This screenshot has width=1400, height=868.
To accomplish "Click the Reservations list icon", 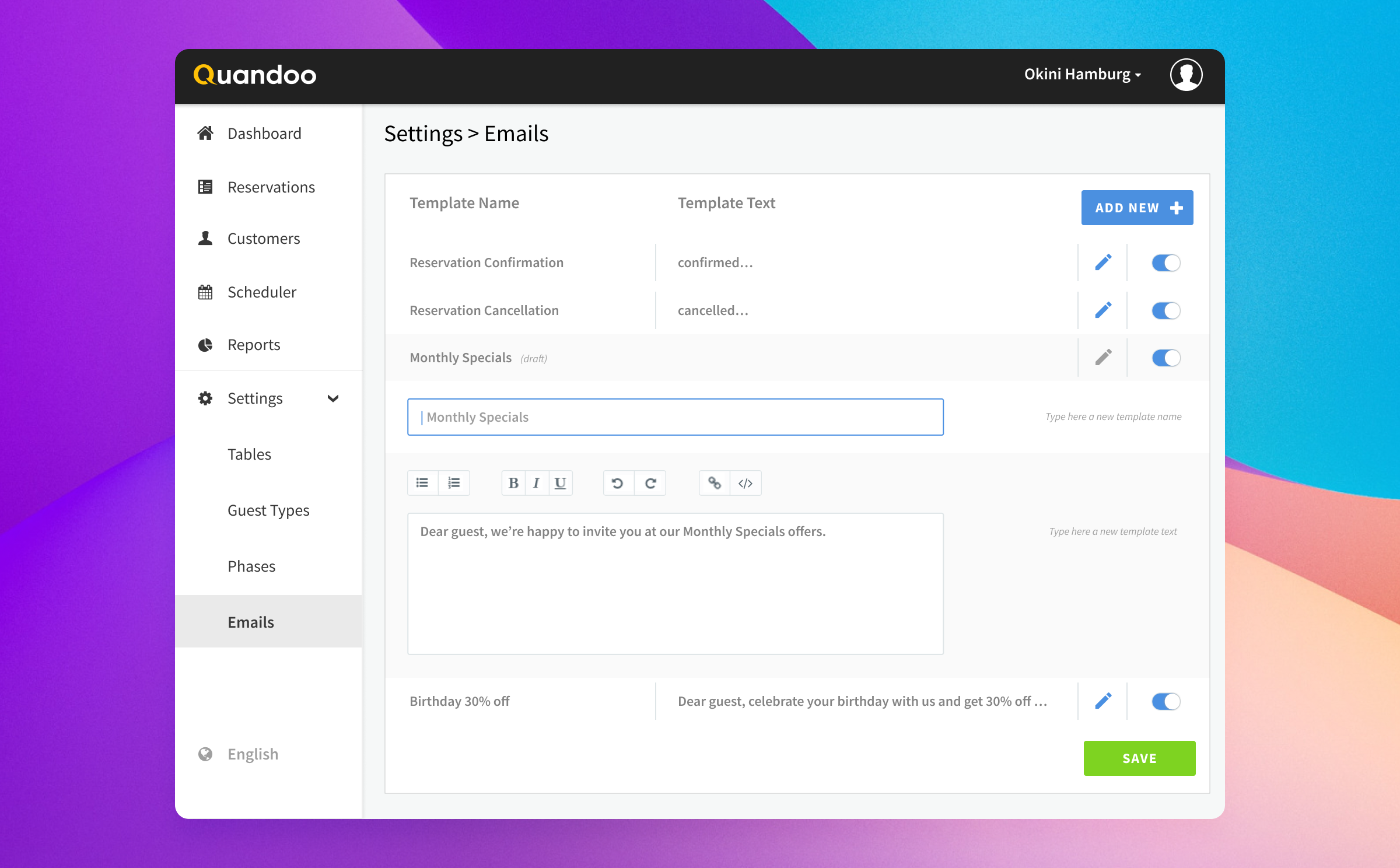I will pos(205,187).
